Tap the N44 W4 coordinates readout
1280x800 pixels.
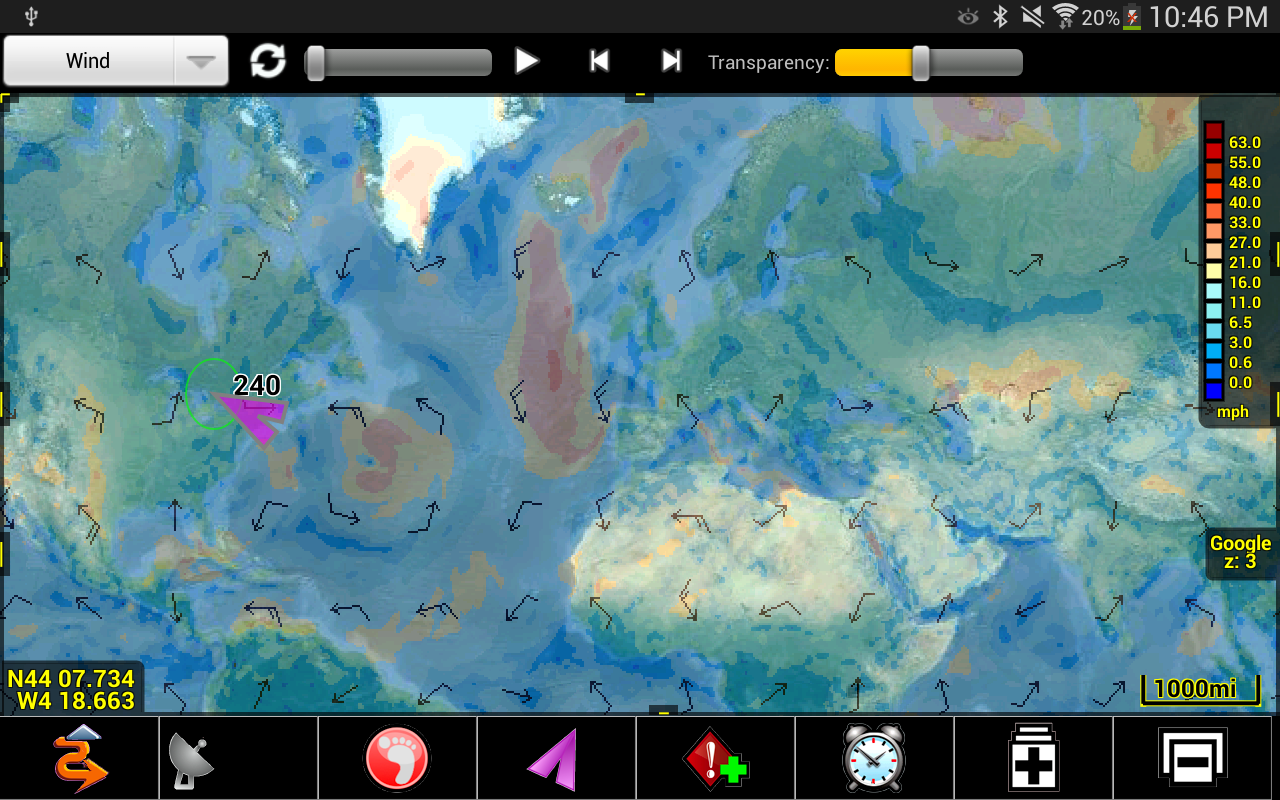pyautogui.click(x=71, y=690)
